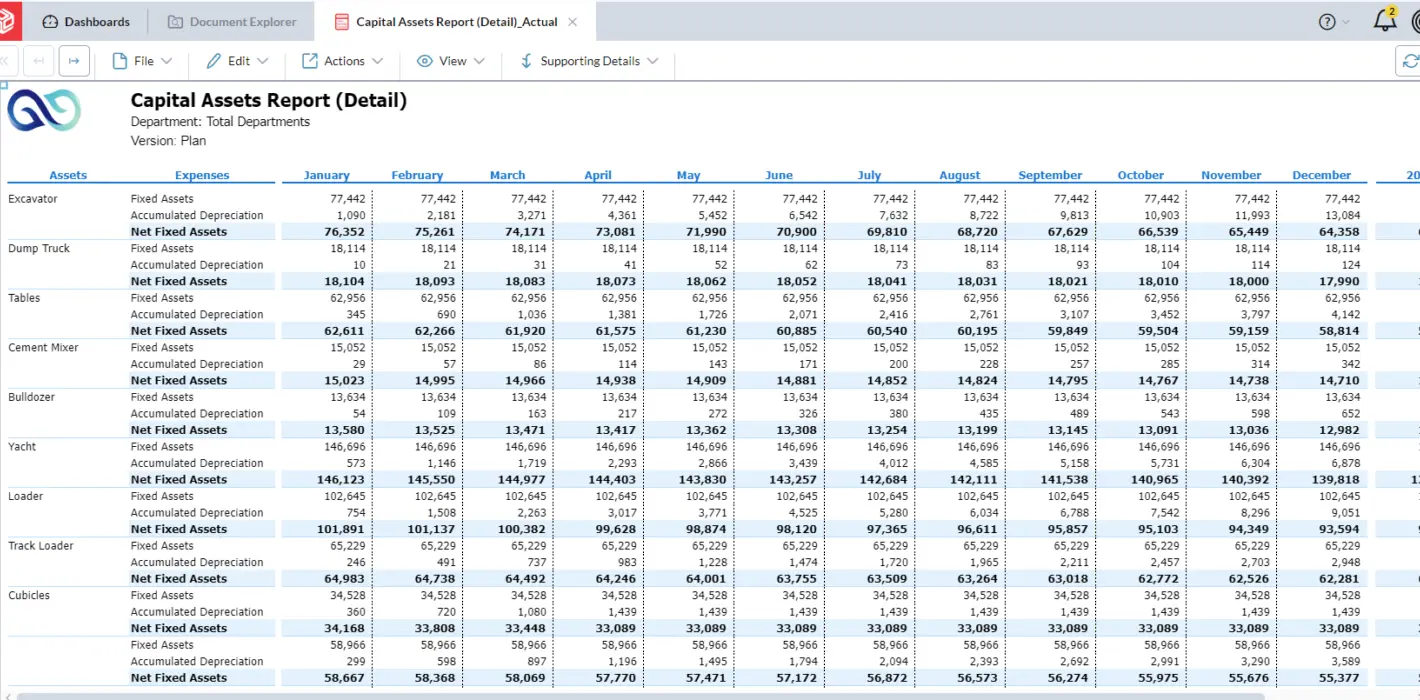1420x700 pixels.
Task: Open the help question mark menu
Action: [x=1327, y=21]
